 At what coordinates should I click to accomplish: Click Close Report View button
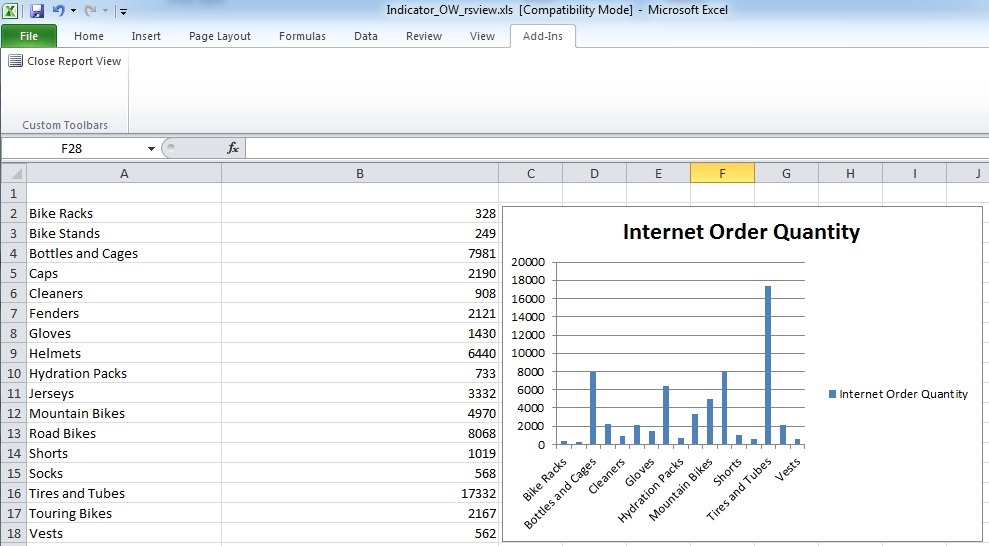coord(65,61)
